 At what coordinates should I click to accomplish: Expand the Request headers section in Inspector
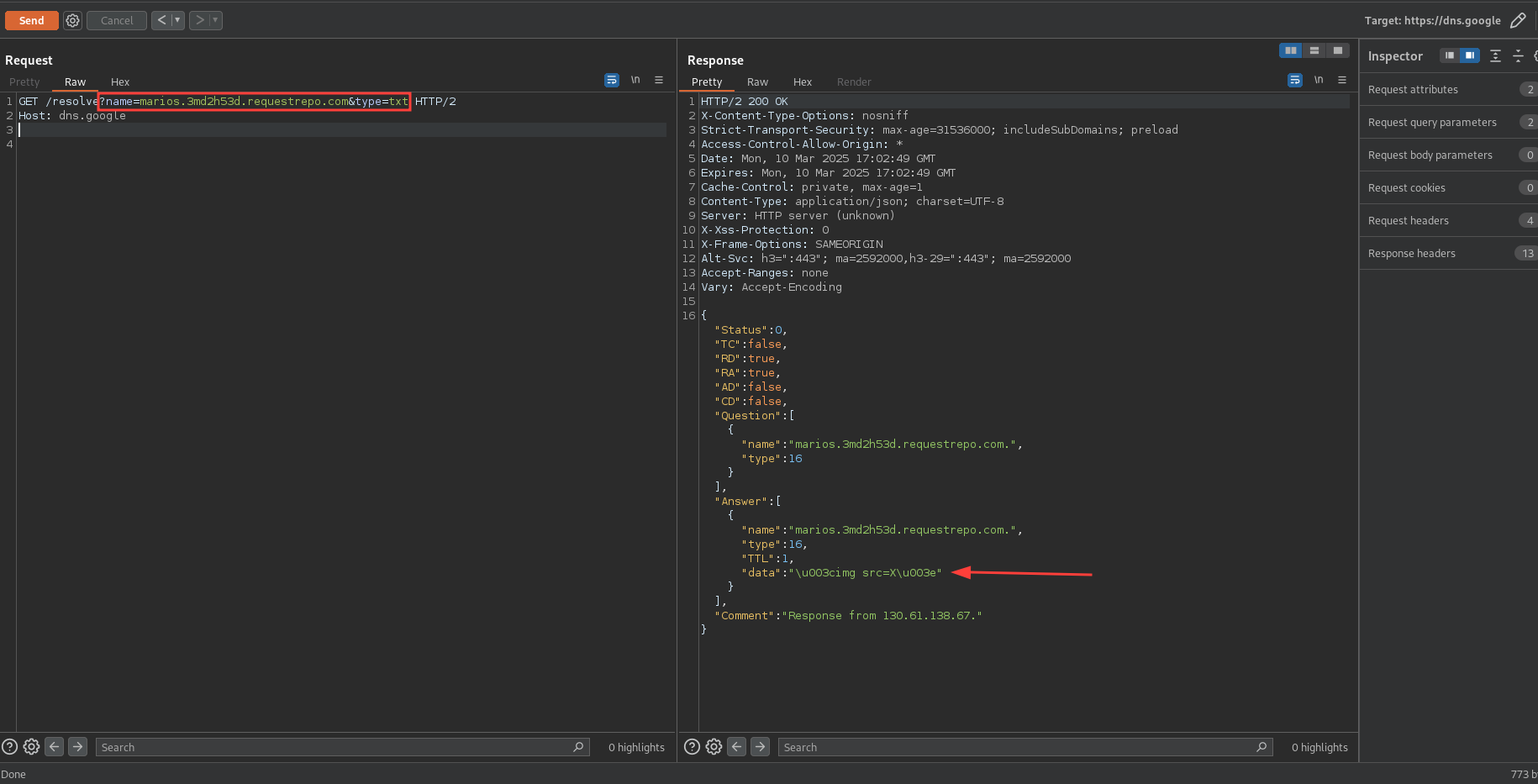pyautogui.click(x=1409, y=221)
